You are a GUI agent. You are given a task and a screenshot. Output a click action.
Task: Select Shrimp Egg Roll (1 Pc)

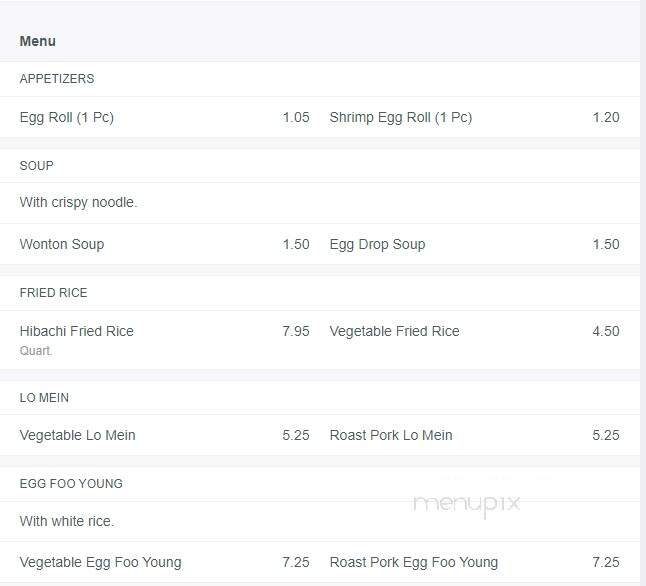(400, 117)
